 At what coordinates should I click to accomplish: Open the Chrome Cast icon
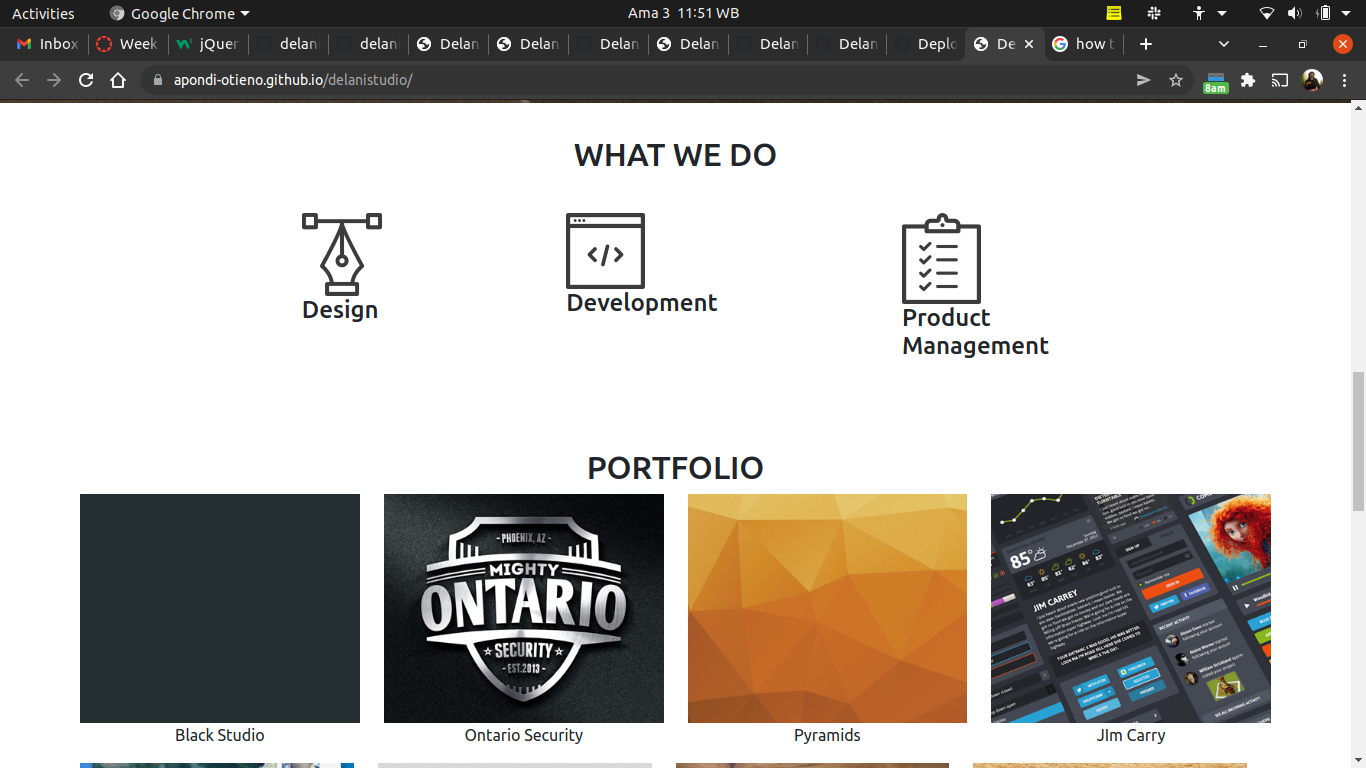[1279, 80]
